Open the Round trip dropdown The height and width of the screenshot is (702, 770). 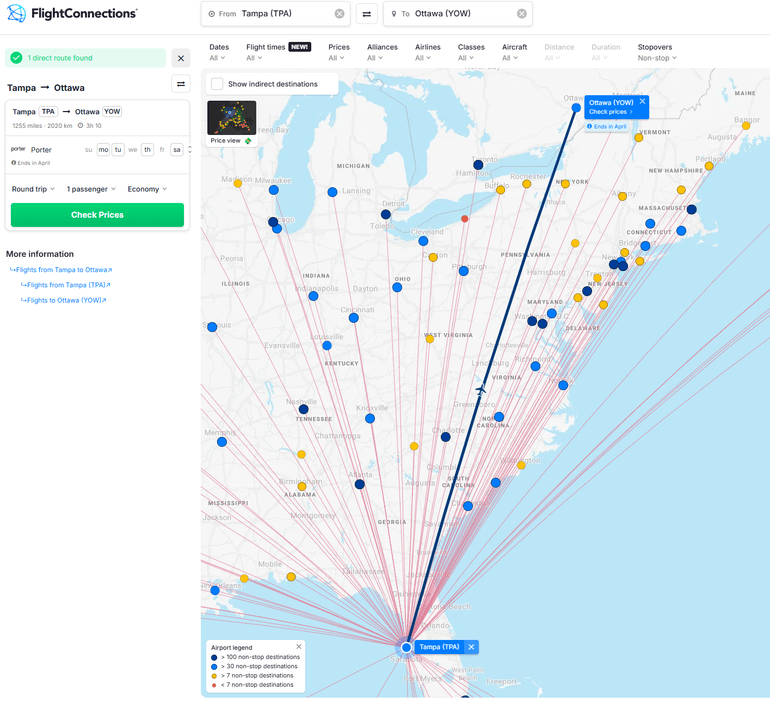pyautogui.click(x=33, y=189)
